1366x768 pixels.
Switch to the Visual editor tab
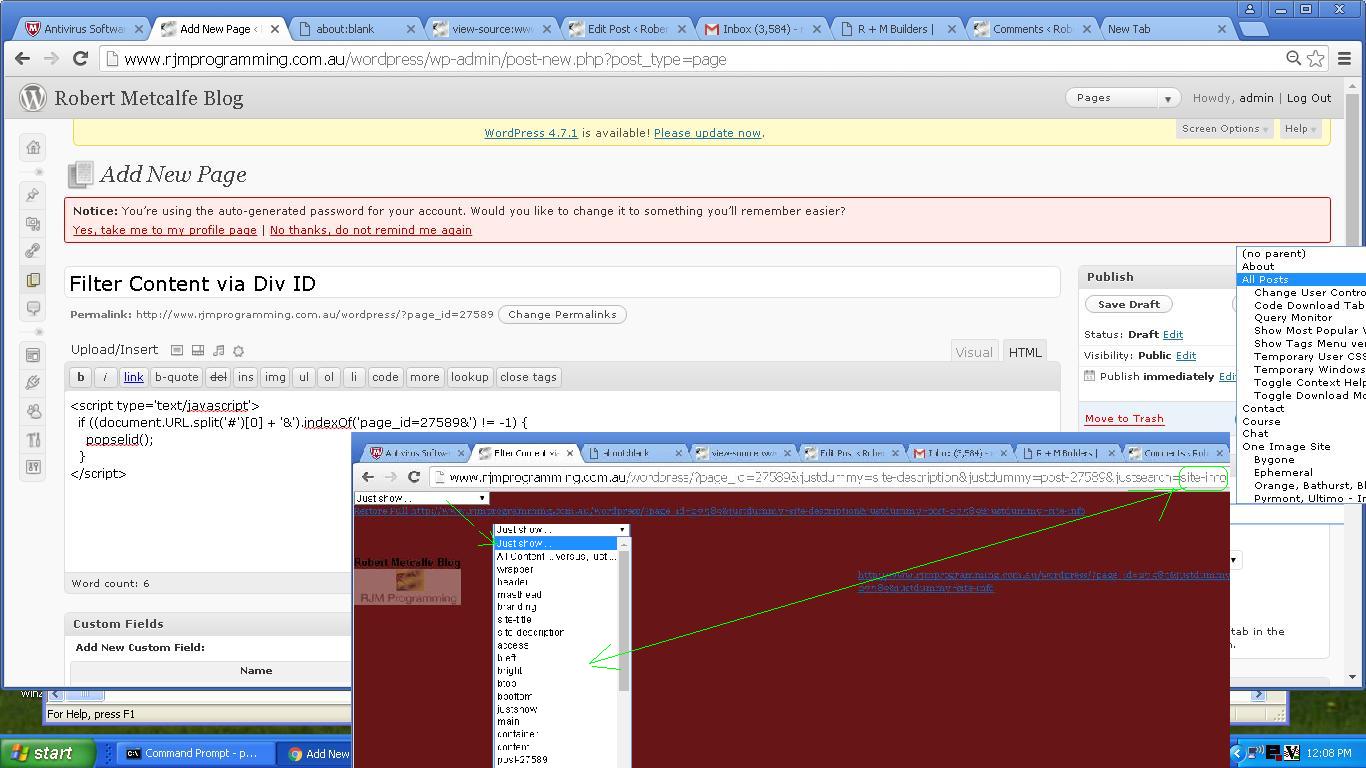974,352
